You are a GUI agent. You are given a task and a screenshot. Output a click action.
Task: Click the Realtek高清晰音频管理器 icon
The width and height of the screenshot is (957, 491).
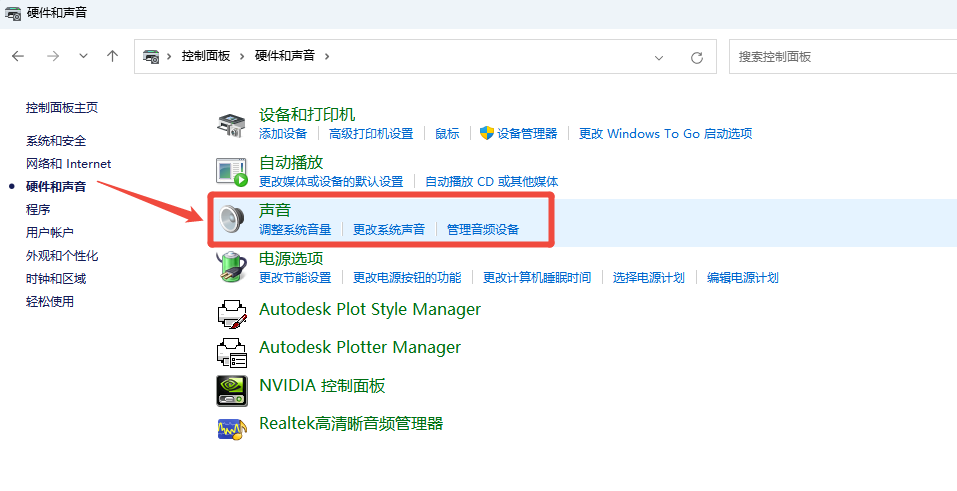click(232, 429)
